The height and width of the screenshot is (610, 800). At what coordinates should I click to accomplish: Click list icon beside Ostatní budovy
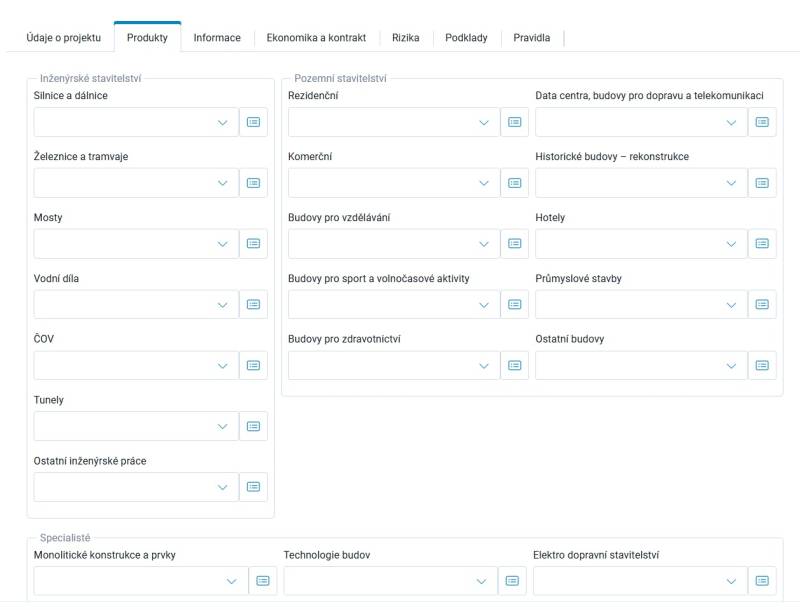762,366
